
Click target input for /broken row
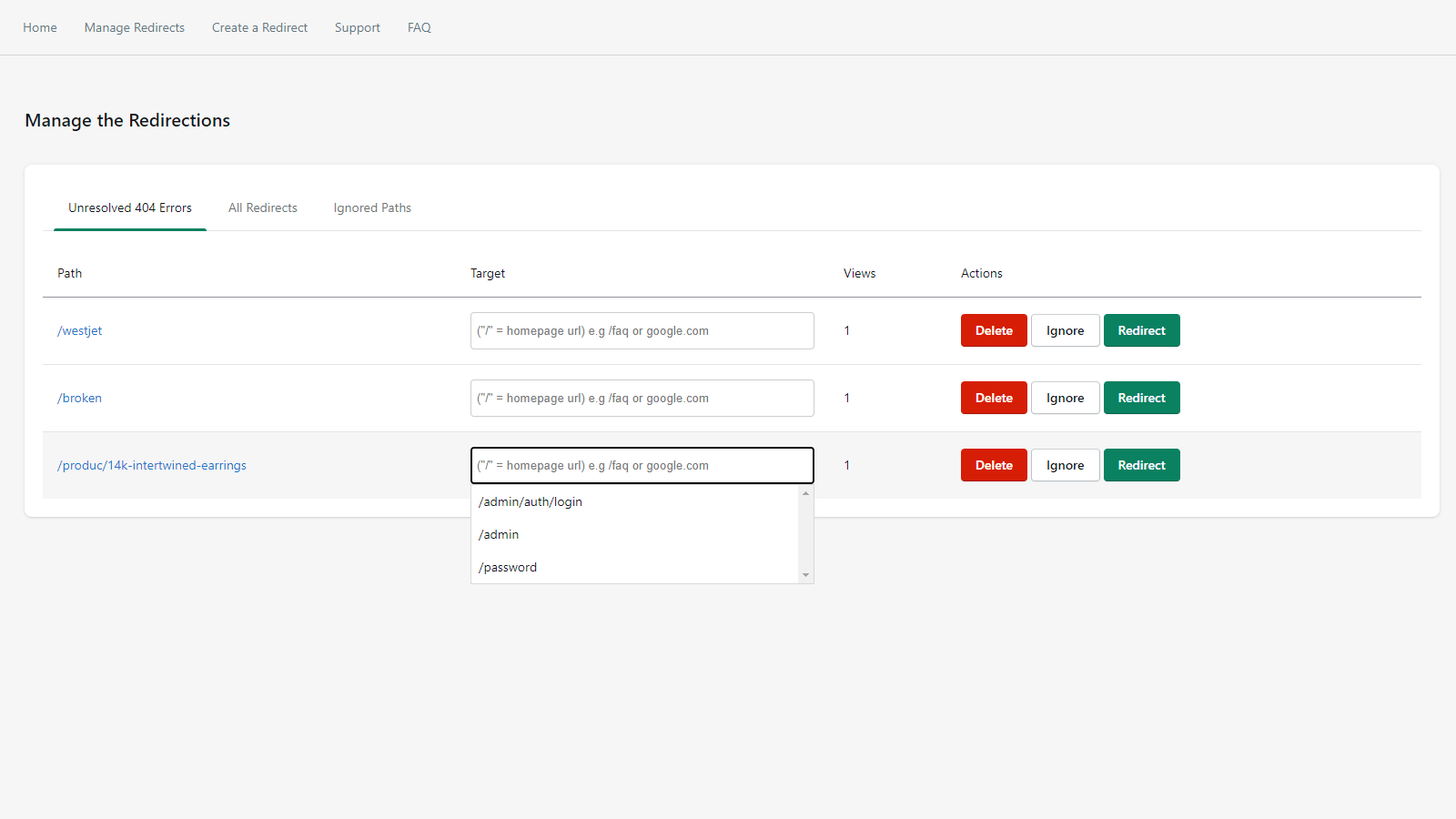pos(642,398)
